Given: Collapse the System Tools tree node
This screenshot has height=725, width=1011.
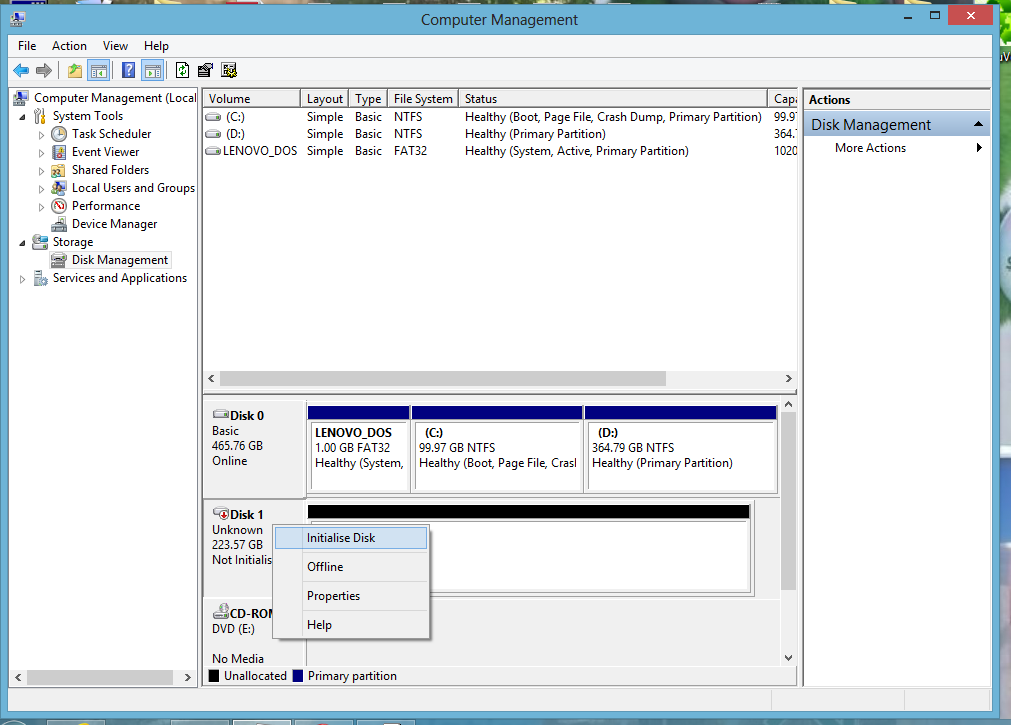Looking at the screenshot, I should point(23,116).
